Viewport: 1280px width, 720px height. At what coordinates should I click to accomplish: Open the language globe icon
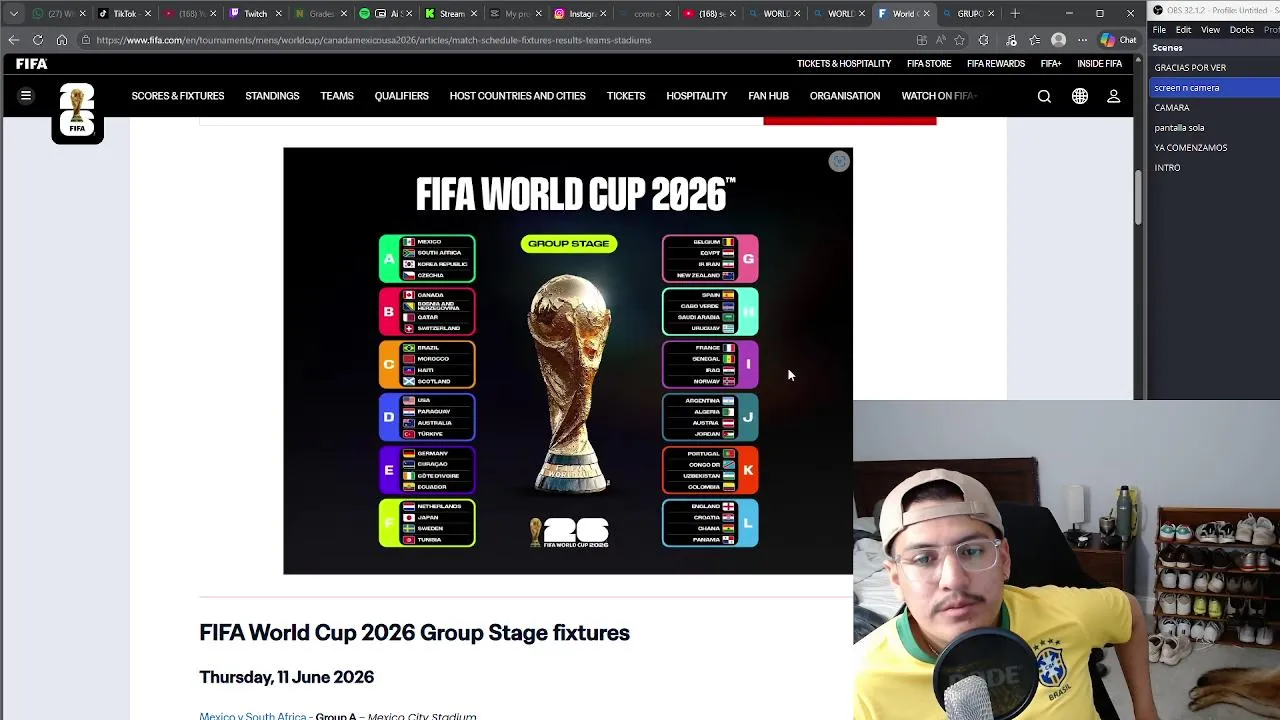coord(1080,96)
